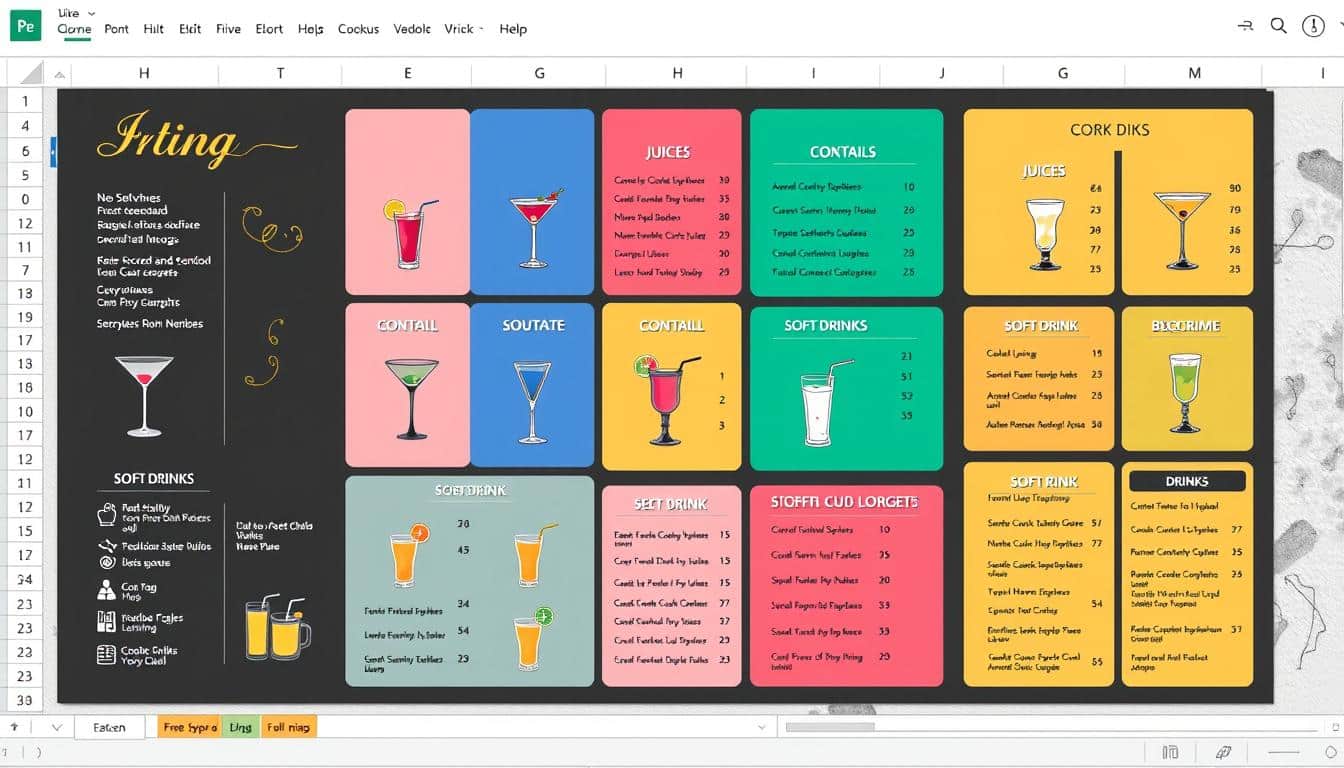Image resolution: width=1344 pixels, height=768 pixels.
Task: Expand the sheet list chevron at bottom left
Action: (x=56, y=727)
